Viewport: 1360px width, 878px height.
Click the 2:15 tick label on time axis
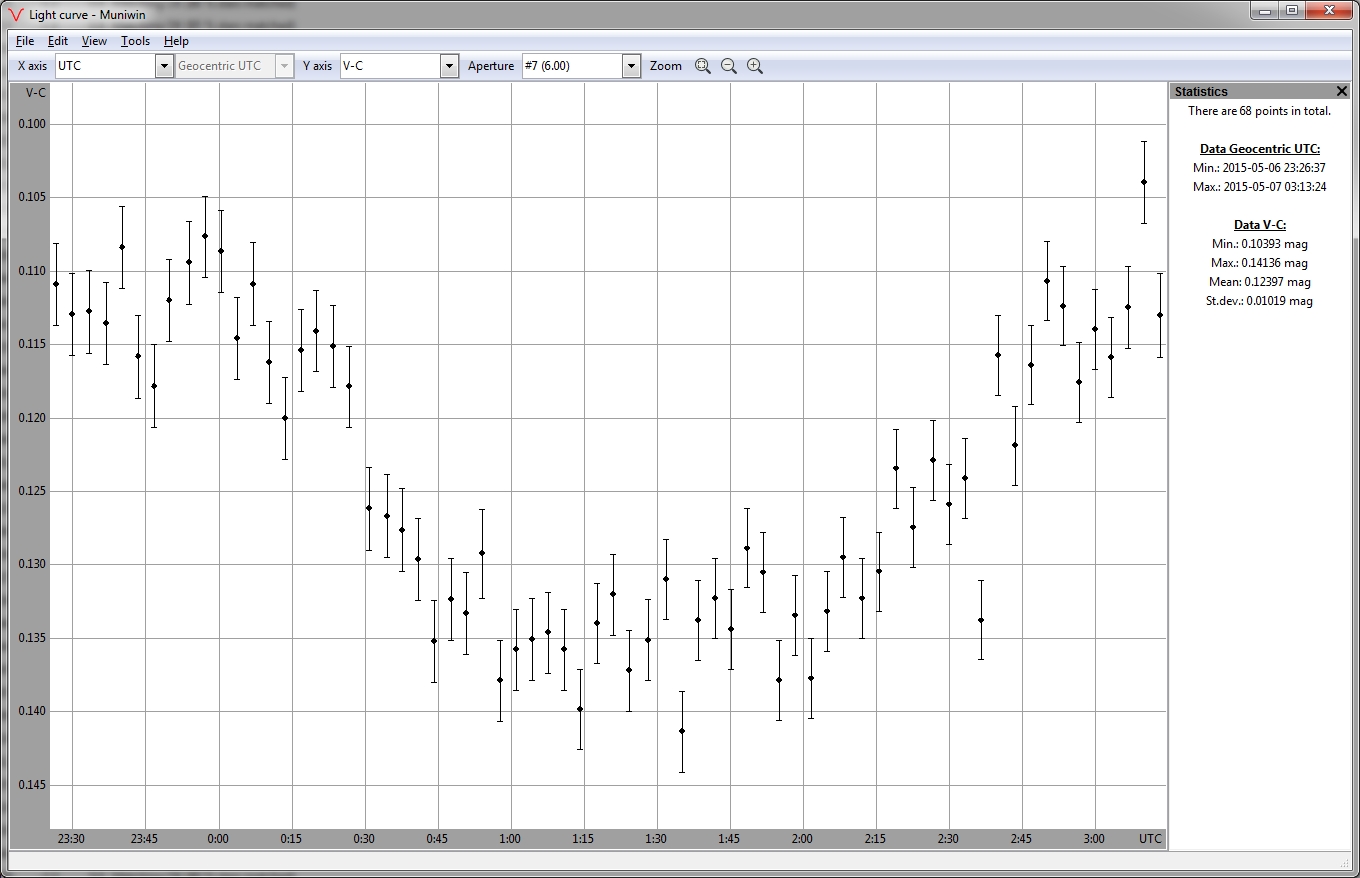point(875,839)
